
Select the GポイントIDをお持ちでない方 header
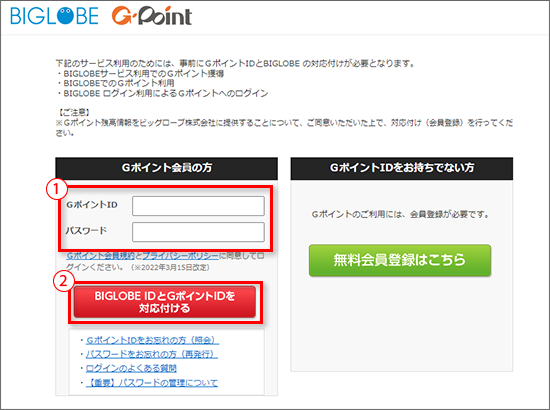[x=402, y=168]
